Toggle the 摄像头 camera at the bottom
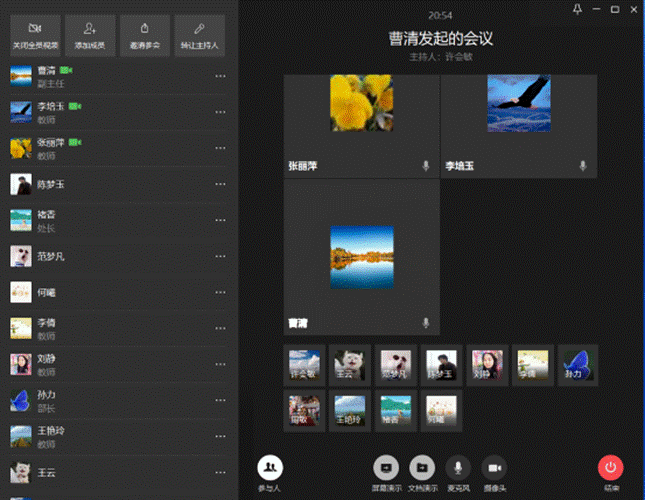The height and width of the screenshot is (500, 645). click(x=494, y=467)
